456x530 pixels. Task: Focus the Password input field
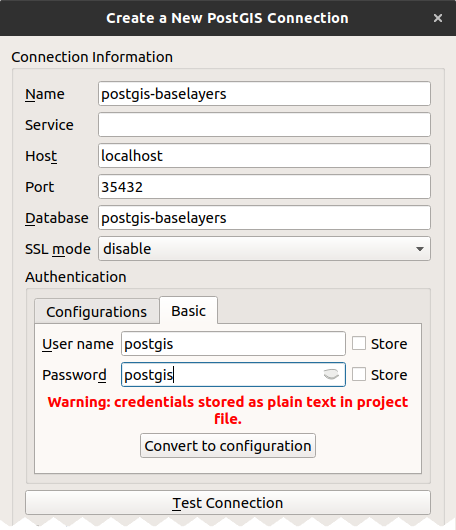tap(233, 375)
